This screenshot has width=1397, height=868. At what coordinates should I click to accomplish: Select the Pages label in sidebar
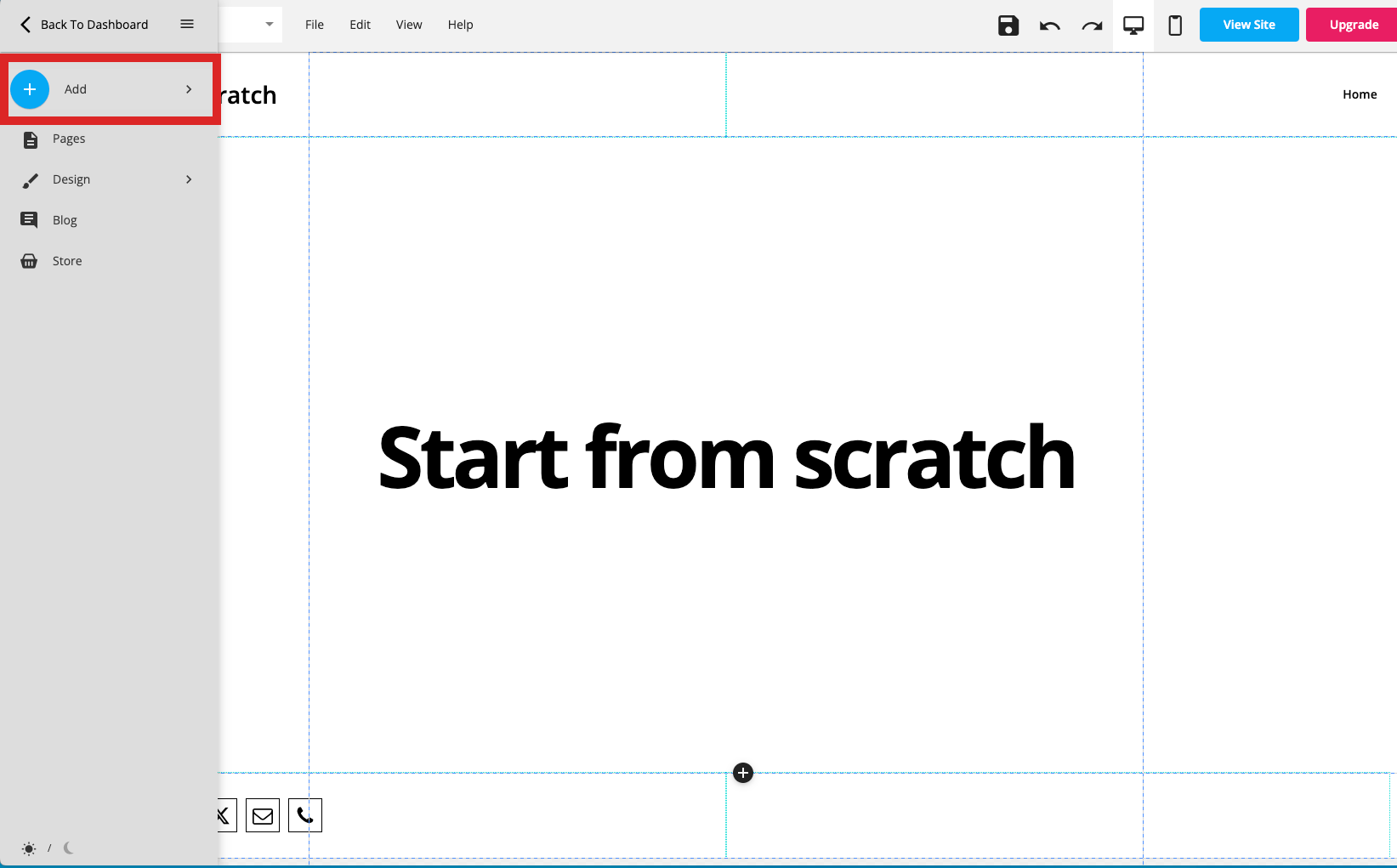pos(69,139)
